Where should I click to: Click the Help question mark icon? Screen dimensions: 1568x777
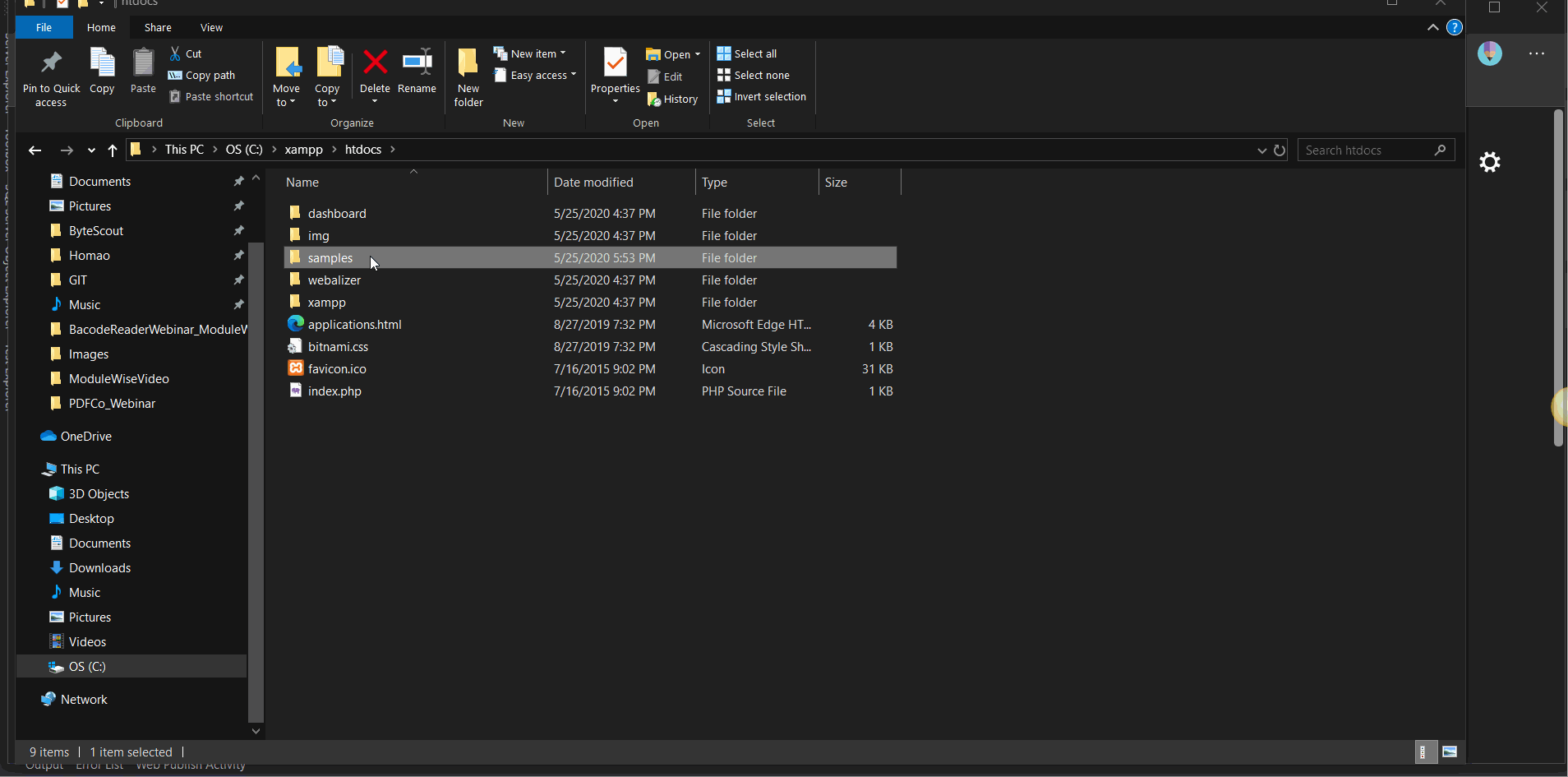pyautogui.click(x=1454, y=27)
